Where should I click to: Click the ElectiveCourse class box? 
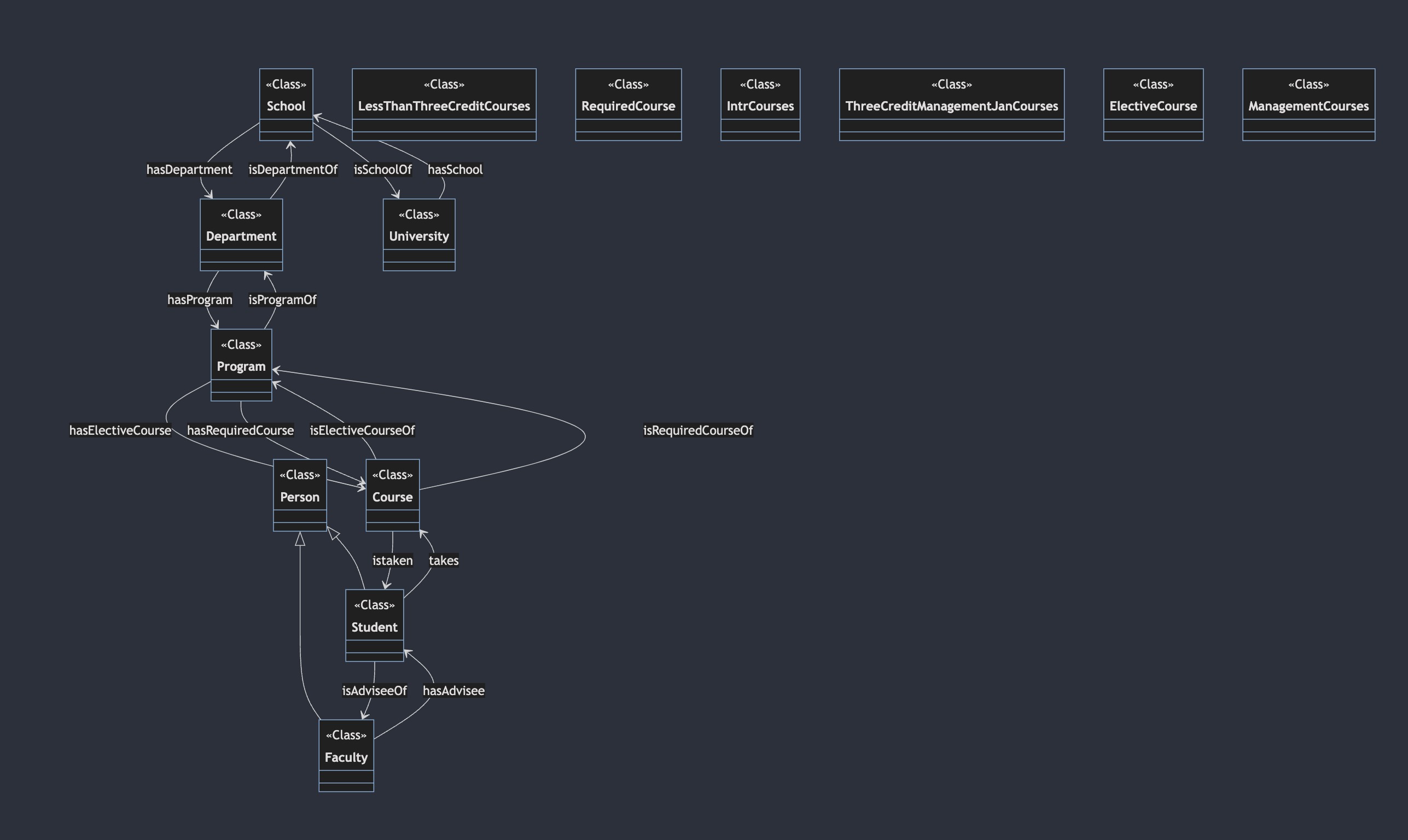[x=1153, y=104]
